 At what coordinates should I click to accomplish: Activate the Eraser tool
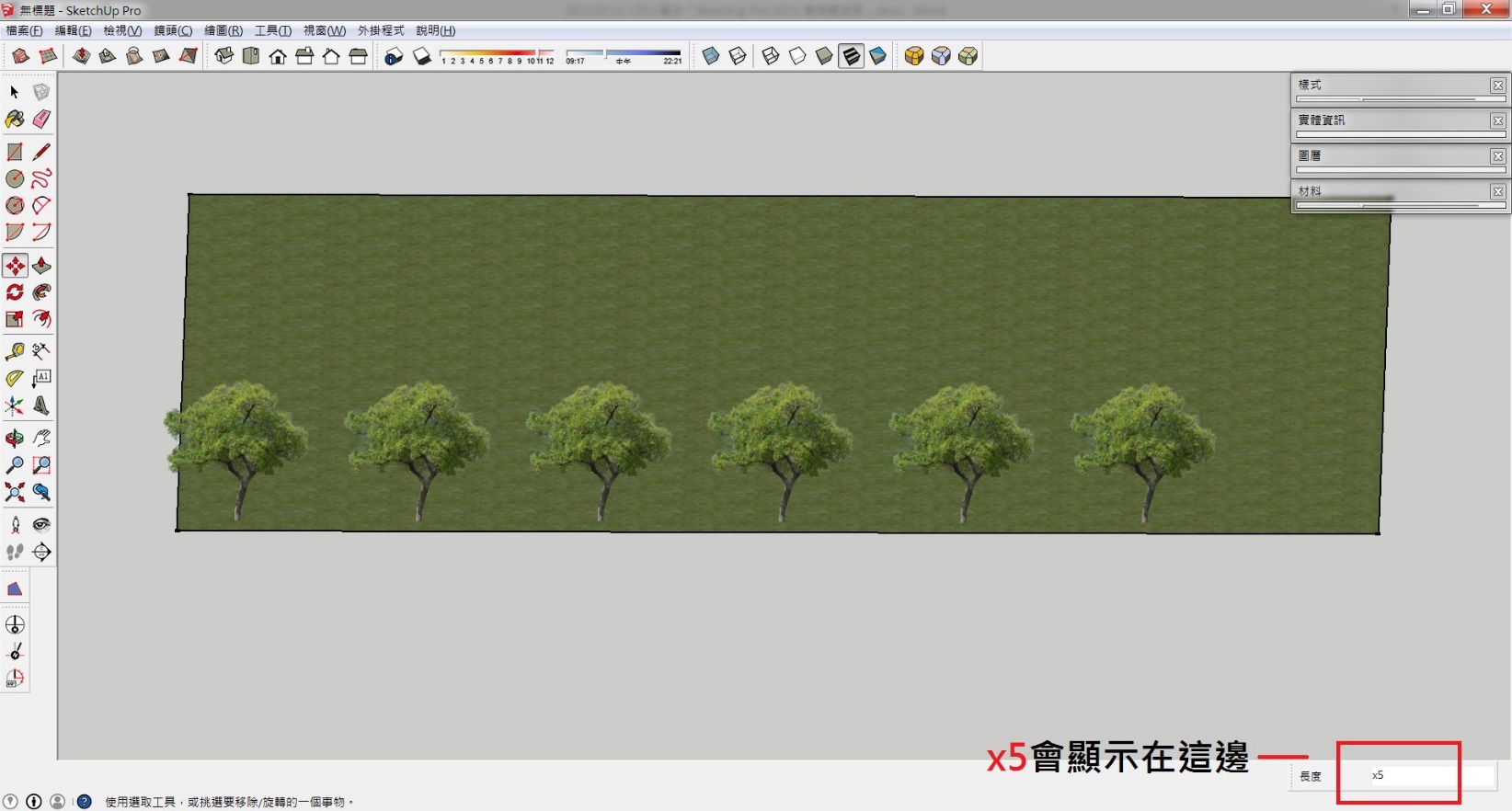[x=41, y=119]
